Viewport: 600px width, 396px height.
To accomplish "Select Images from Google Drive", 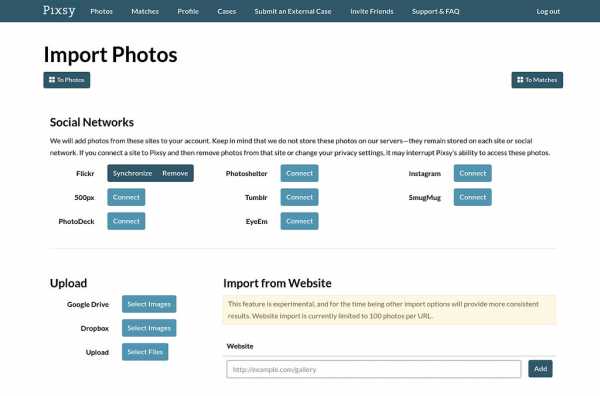I will pos(149,304).
